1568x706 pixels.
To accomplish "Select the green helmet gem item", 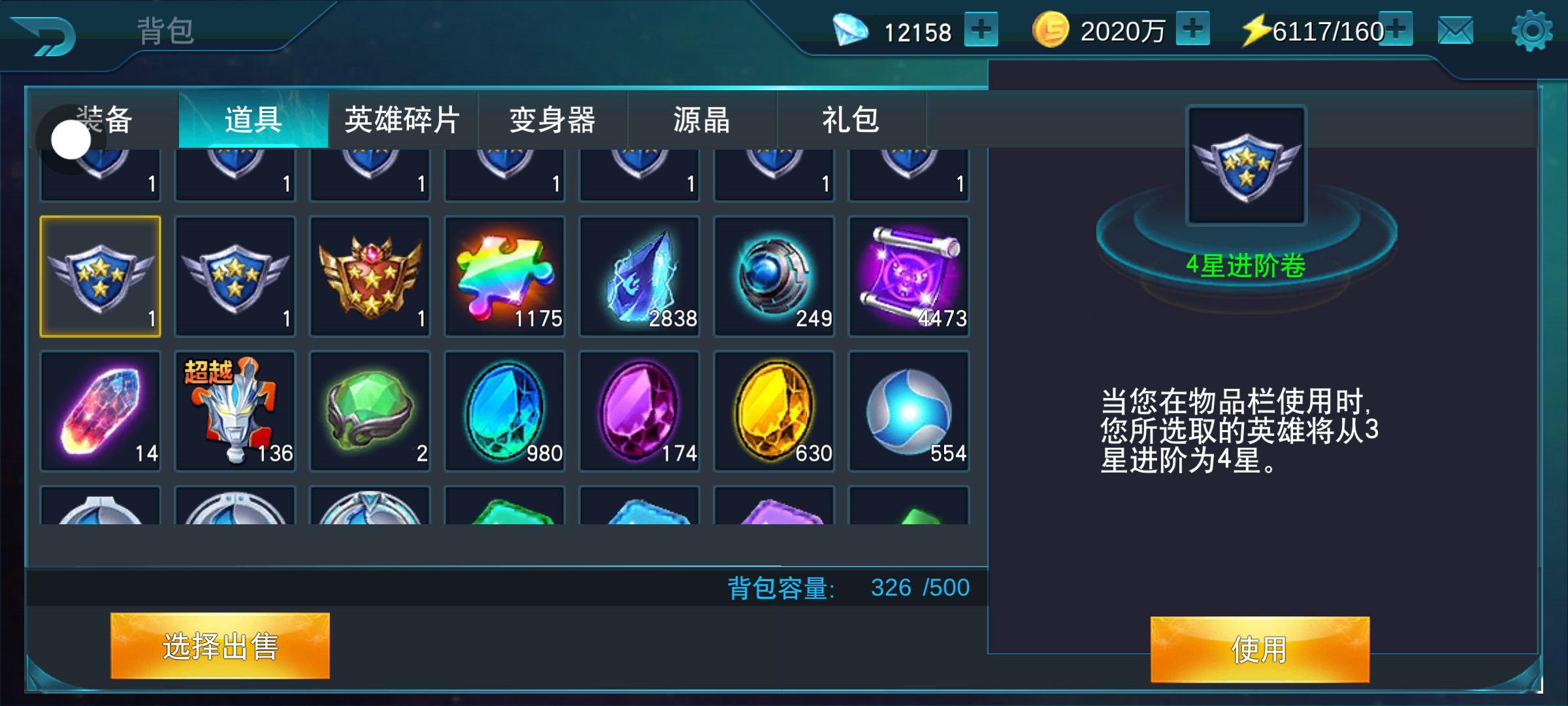I will click(x=370, y=411).
